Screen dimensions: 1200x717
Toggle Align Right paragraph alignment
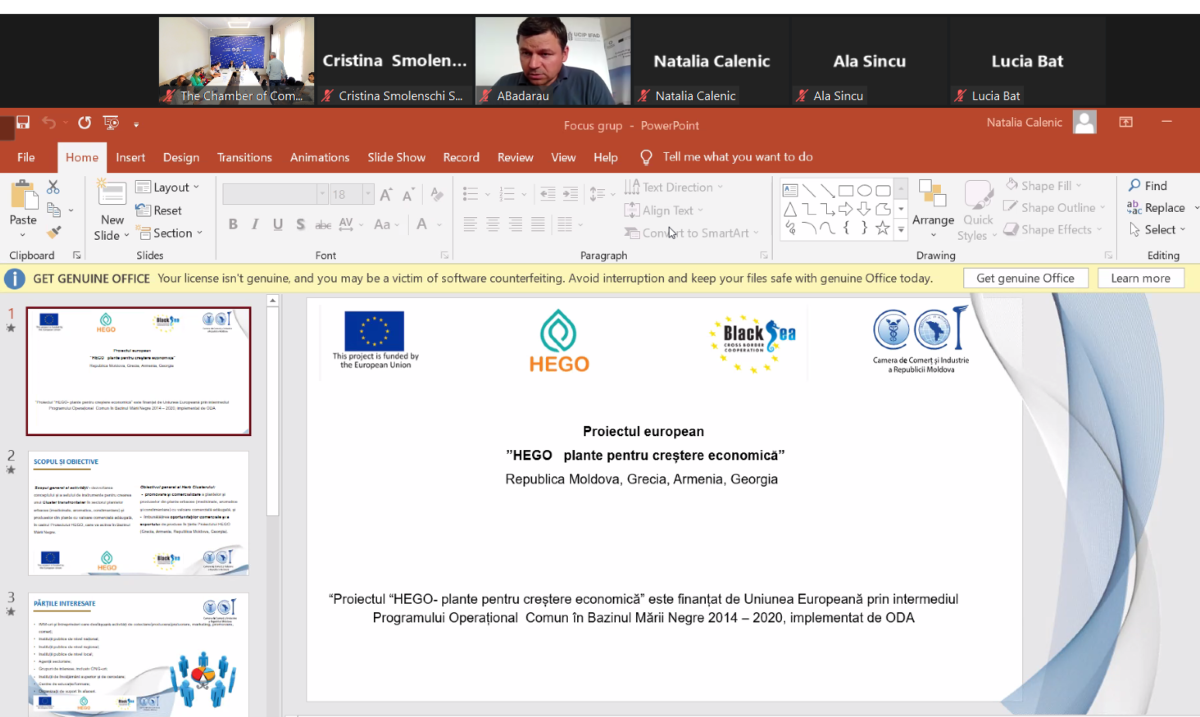point(517,225)
